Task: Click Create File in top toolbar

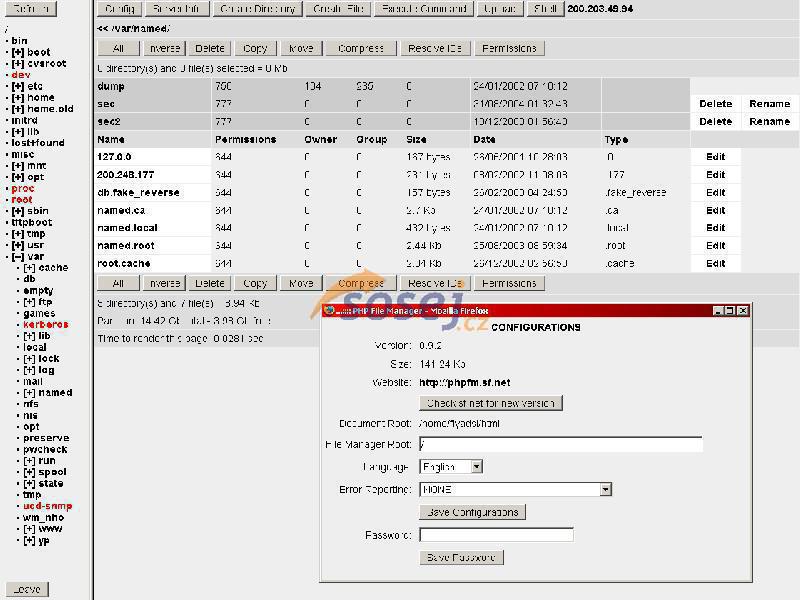Action: point(338,9)
